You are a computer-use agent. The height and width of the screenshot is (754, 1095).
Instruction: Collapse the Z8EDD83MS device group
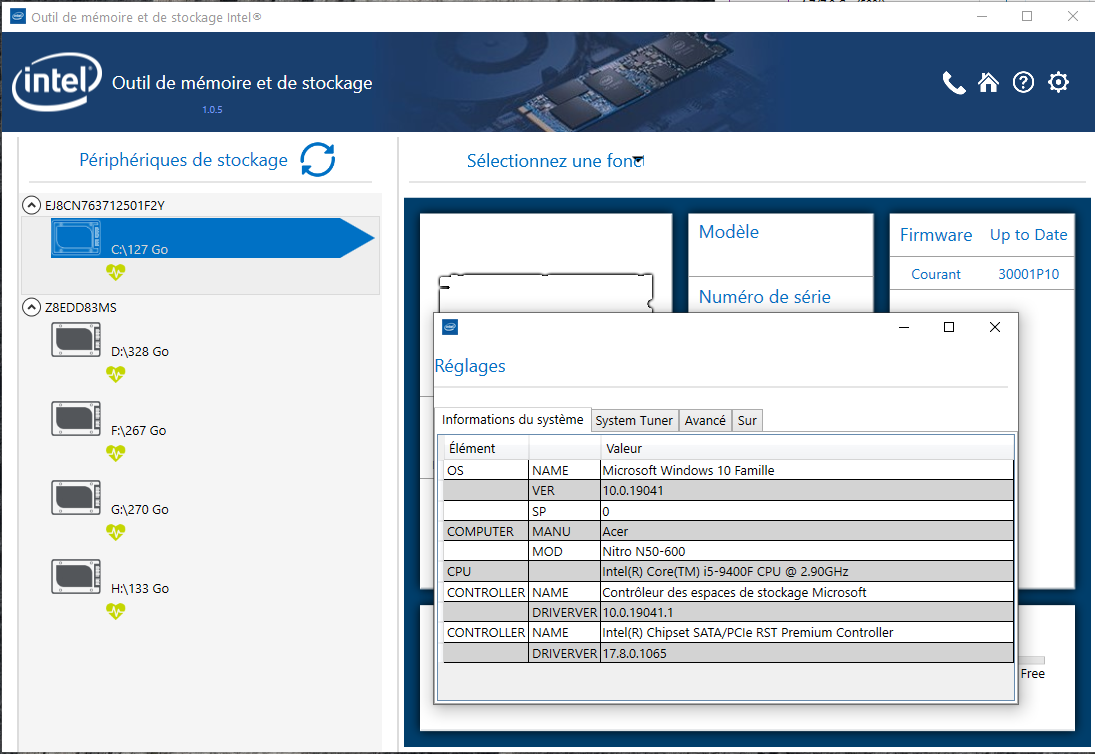click(x=30, y=308)
